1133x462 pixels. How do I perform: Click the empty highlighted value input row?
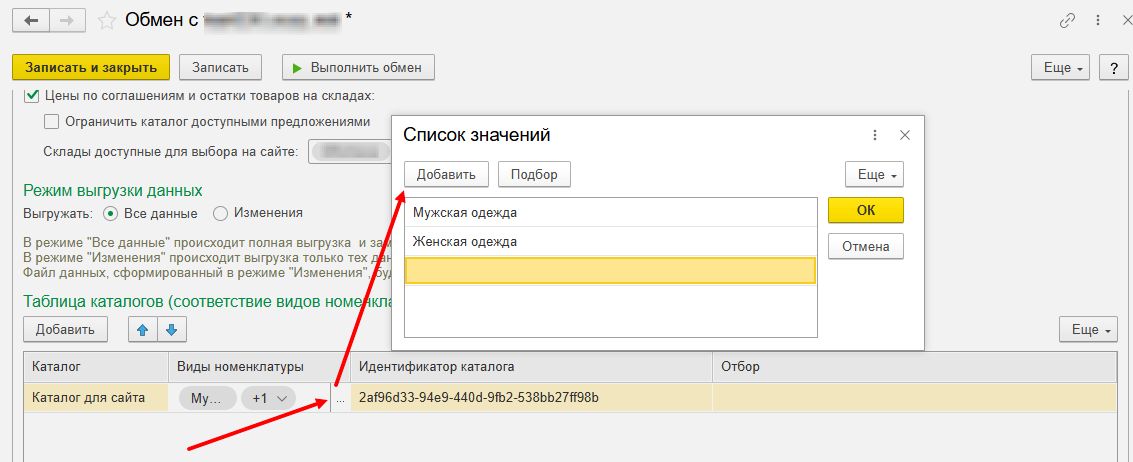(610, 271)
